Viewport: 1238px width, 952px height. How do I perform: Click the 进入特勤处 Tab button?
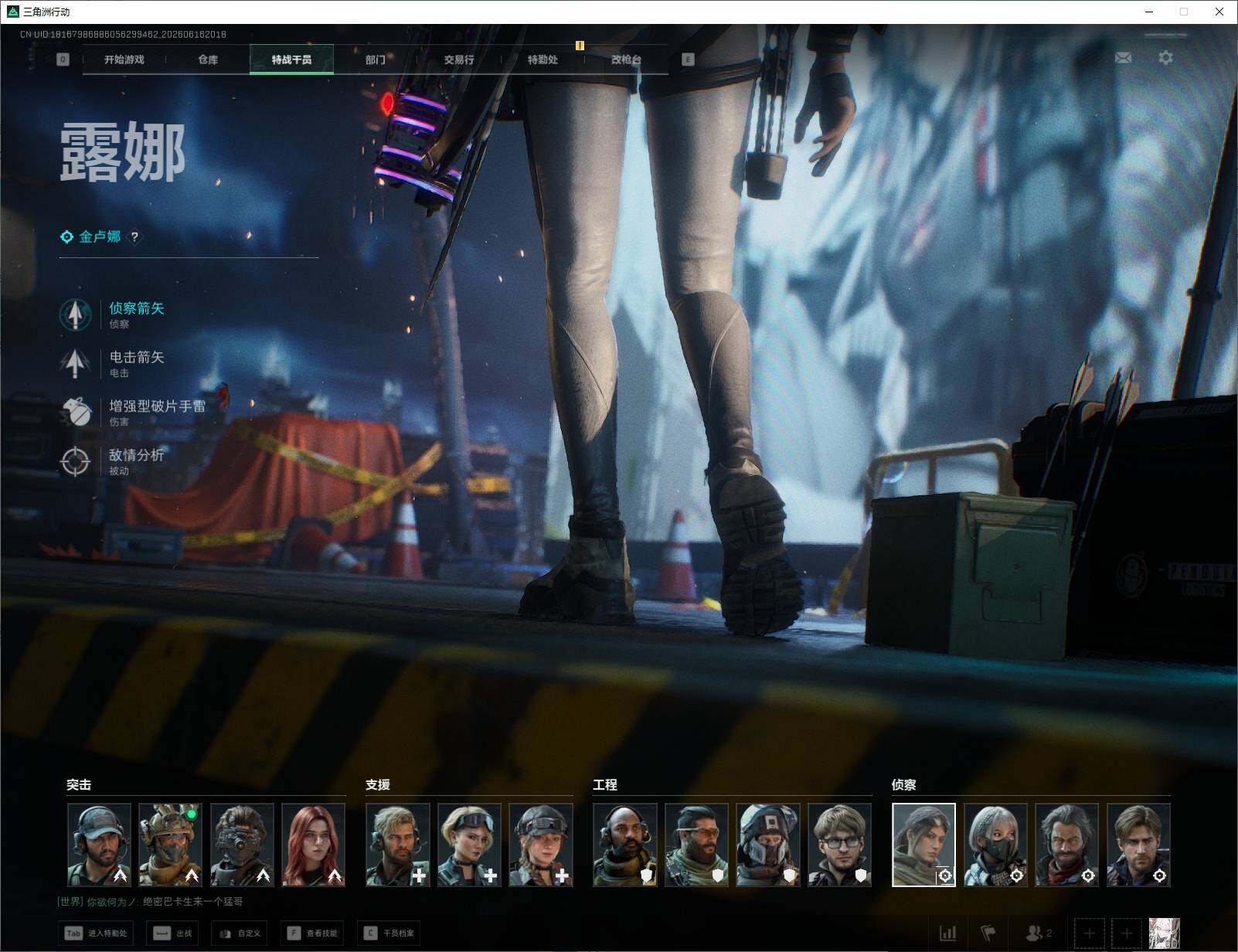point(96,933)
